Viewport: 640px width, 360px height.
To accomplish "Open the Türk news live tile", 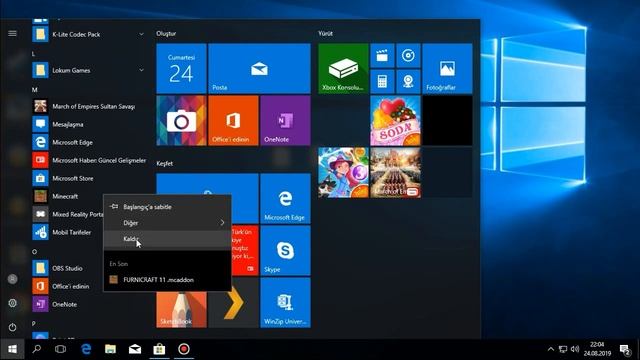I will 245,251.
